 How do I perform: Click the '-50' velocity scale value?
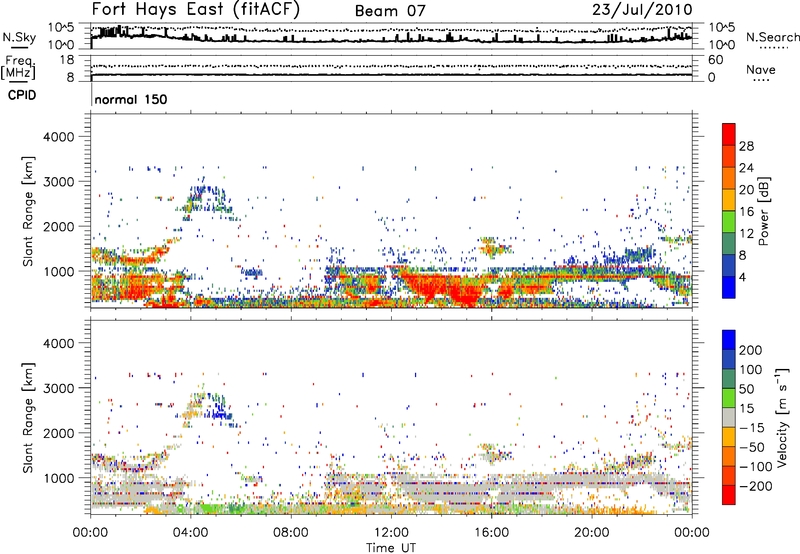pyautogui.click(x=752, y=447)
